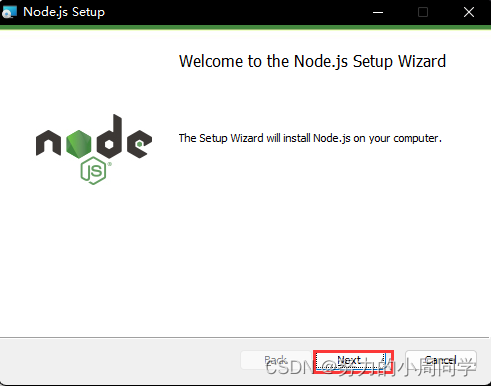
Task: Minimize the Node.js Setup window
Action: 378,12
